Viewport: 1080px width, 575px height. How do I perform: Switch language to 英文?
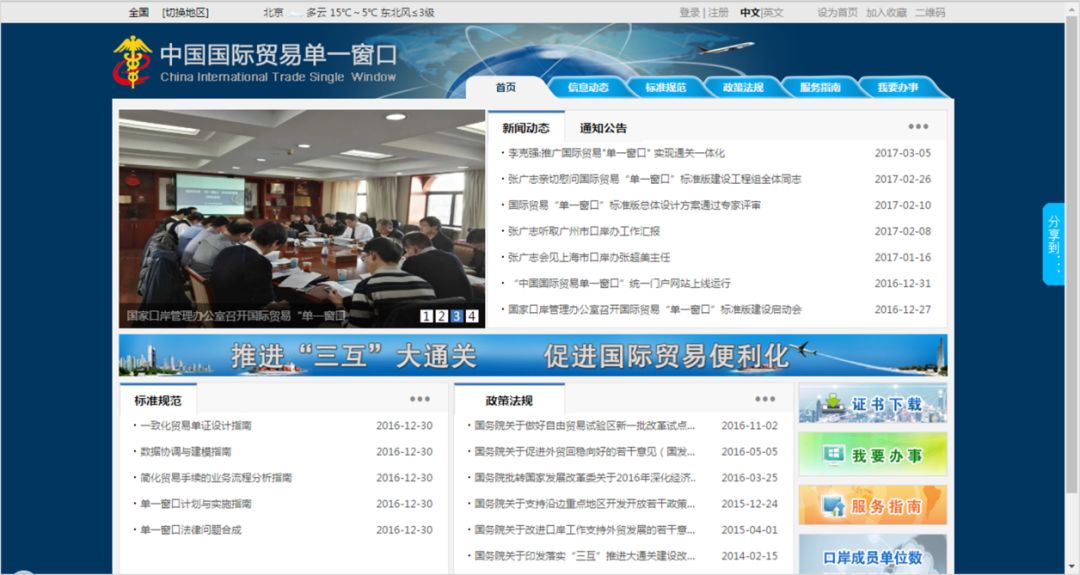pyautogui.click(x=773, y=12)
